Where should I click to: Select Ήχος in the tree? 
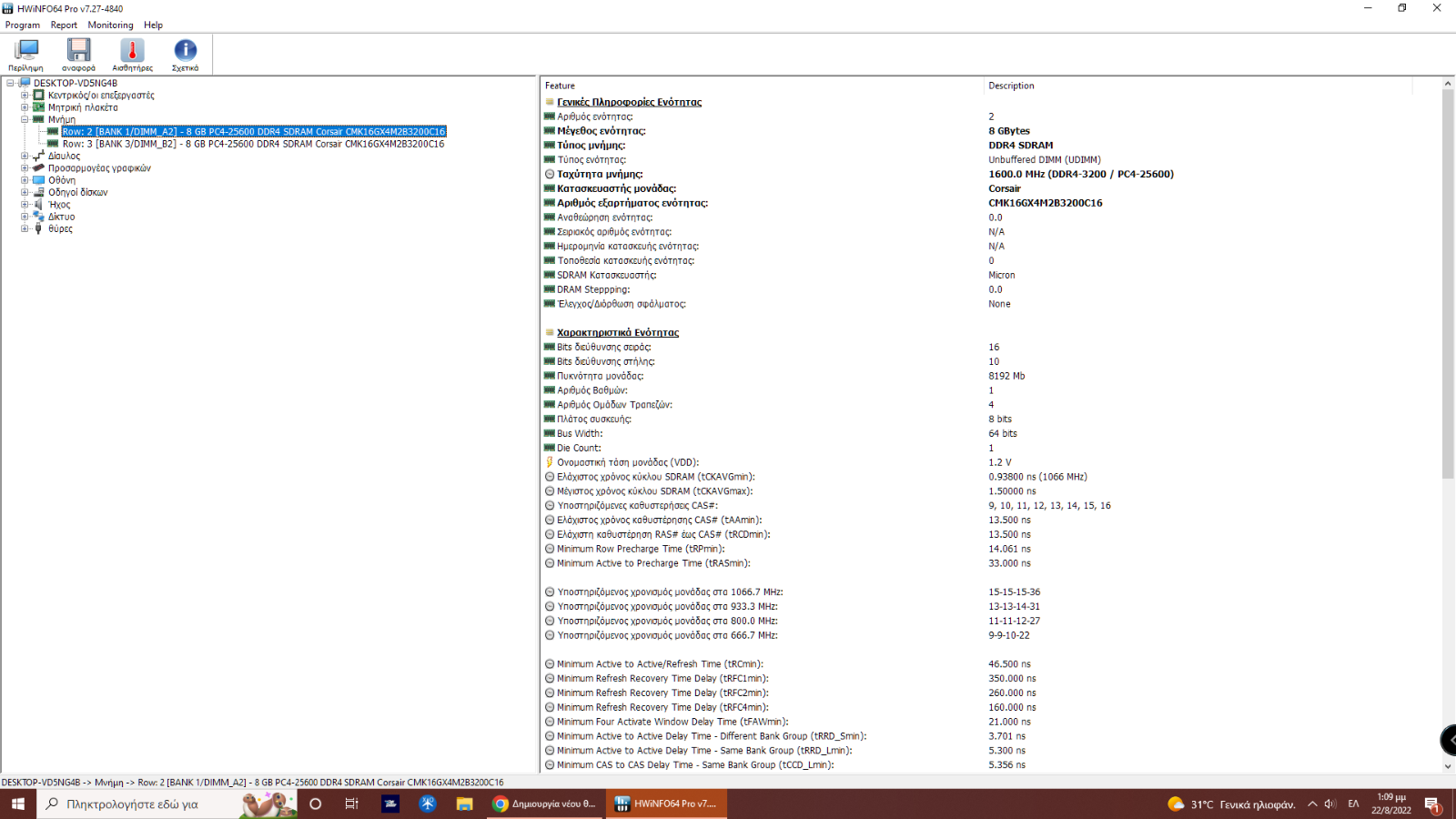(x=59, y=205)
